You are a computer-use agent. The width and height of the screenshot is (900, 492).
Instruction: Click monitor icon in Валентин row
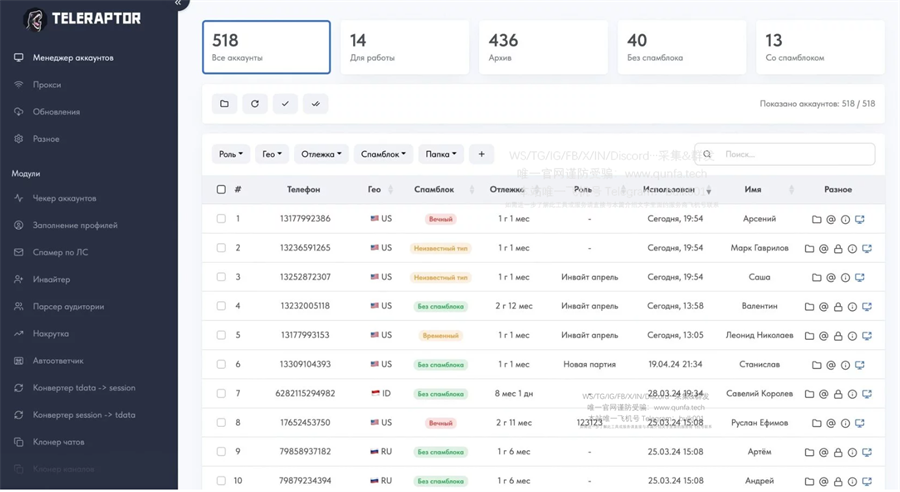867,307
